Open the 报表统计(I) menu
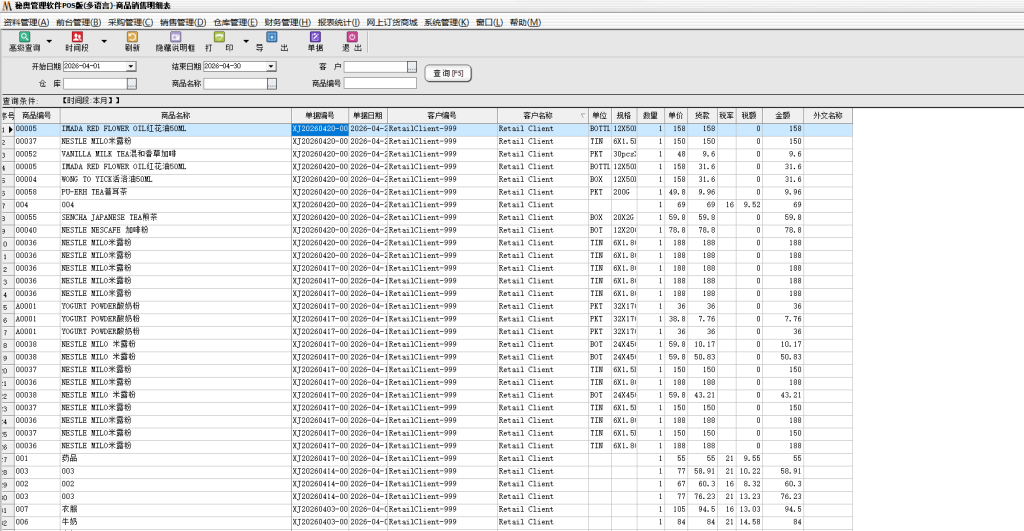Screen dimensions: 1024x531 coord(338,22)
